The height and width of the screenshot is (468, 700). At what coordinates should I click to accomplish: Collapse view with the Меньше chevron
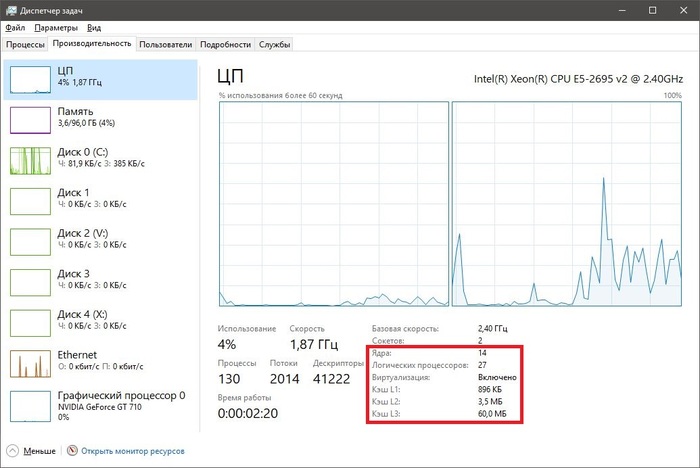[x=13, y=451]
